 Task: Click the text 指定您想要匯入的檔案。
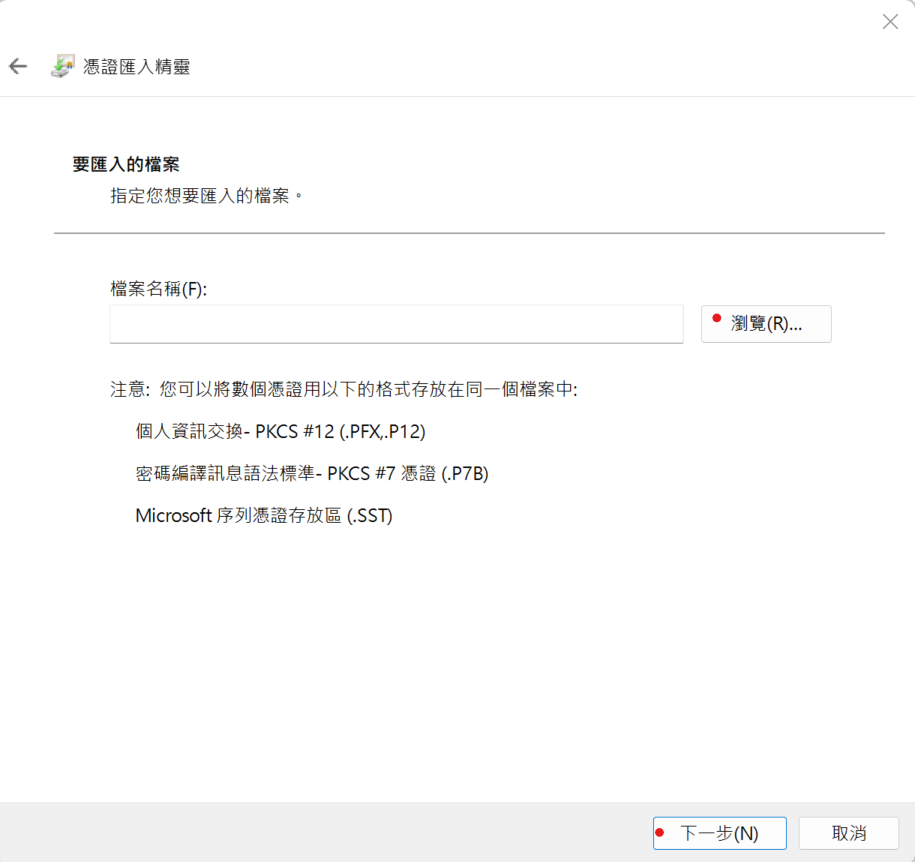coord(207,196)
